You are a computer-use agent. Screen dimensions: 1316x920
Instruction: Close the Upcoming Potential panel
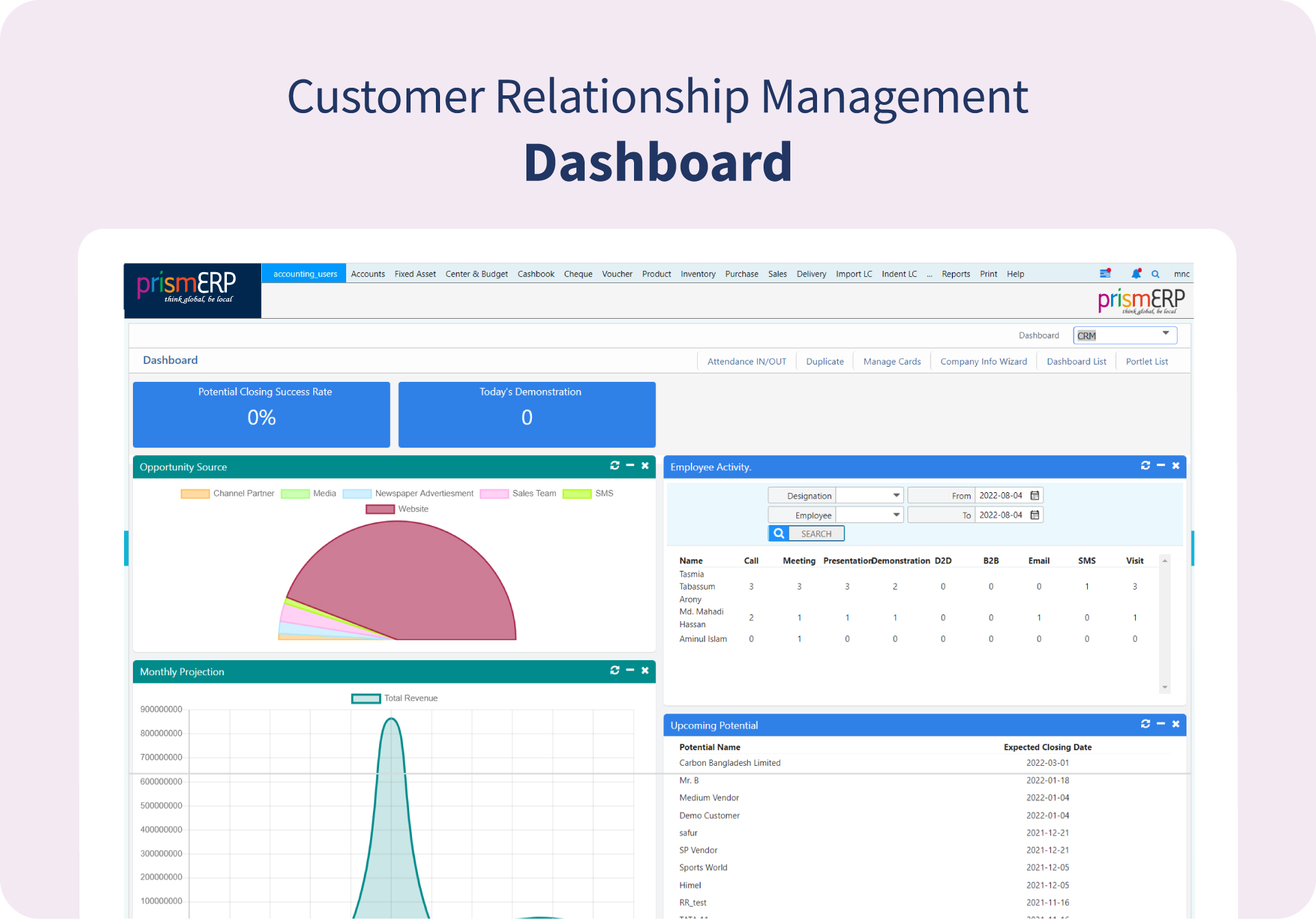[1176, 724]
